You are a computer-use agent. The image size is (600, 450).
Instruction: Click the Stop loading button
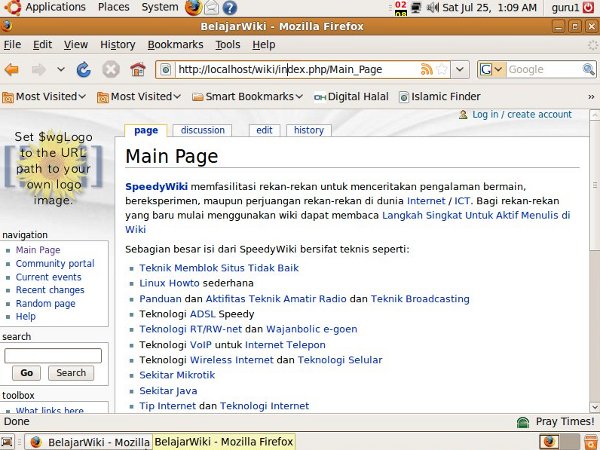tap(111, 70)
